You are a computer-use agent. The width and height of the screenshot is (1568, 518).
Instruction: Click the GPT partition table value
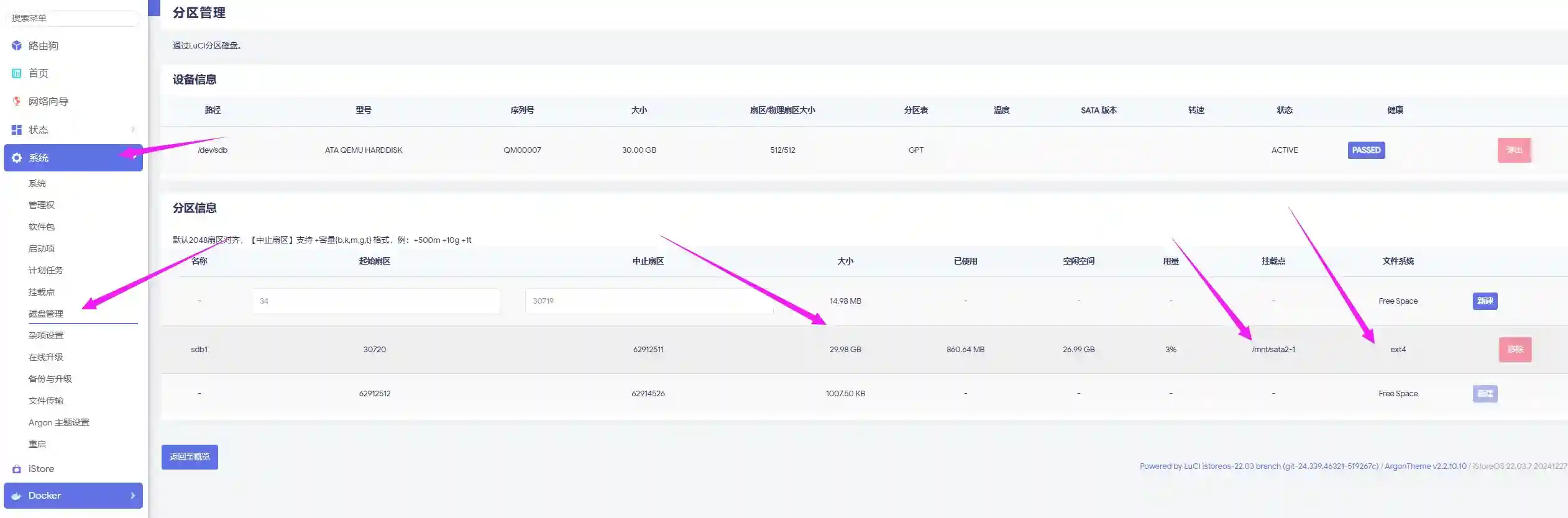click(915, 150)
